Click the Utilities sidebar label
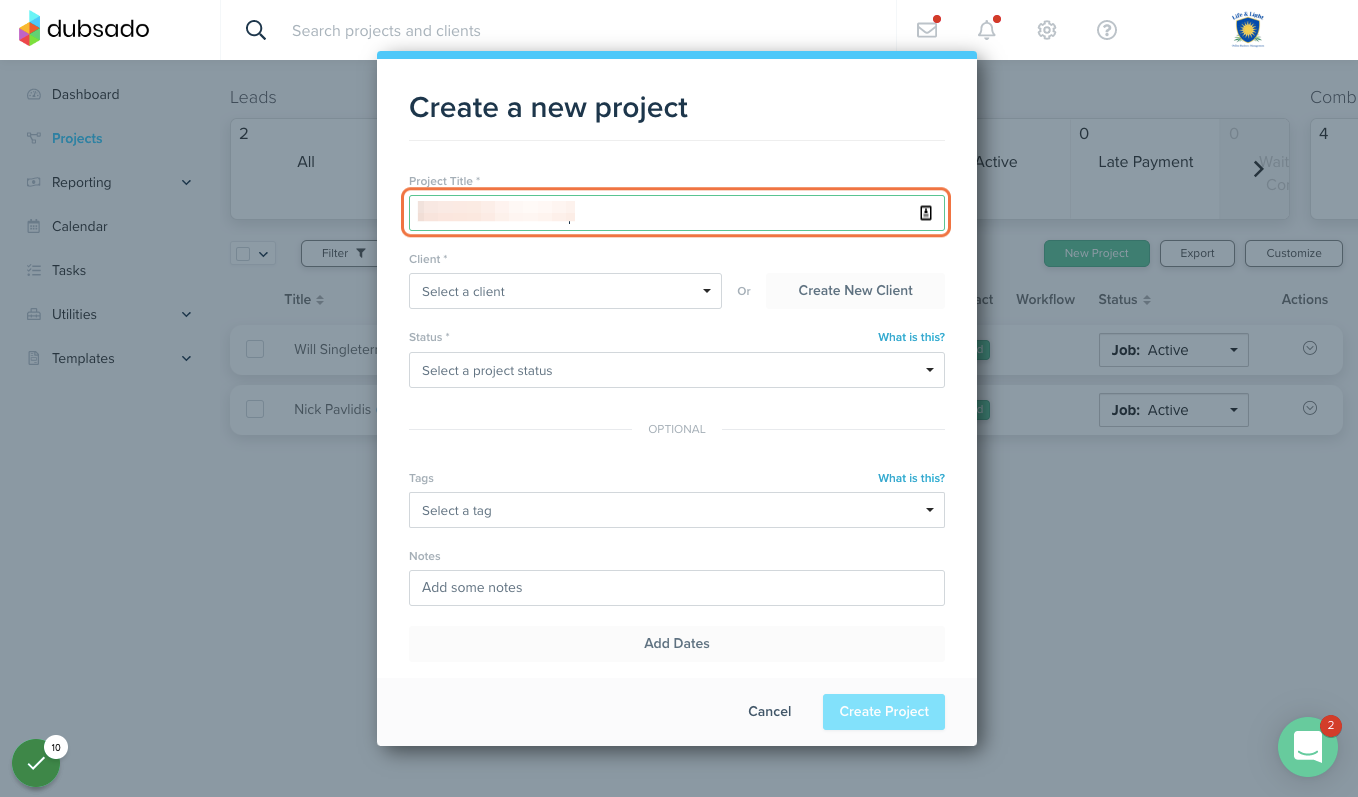 coord(75,314)
